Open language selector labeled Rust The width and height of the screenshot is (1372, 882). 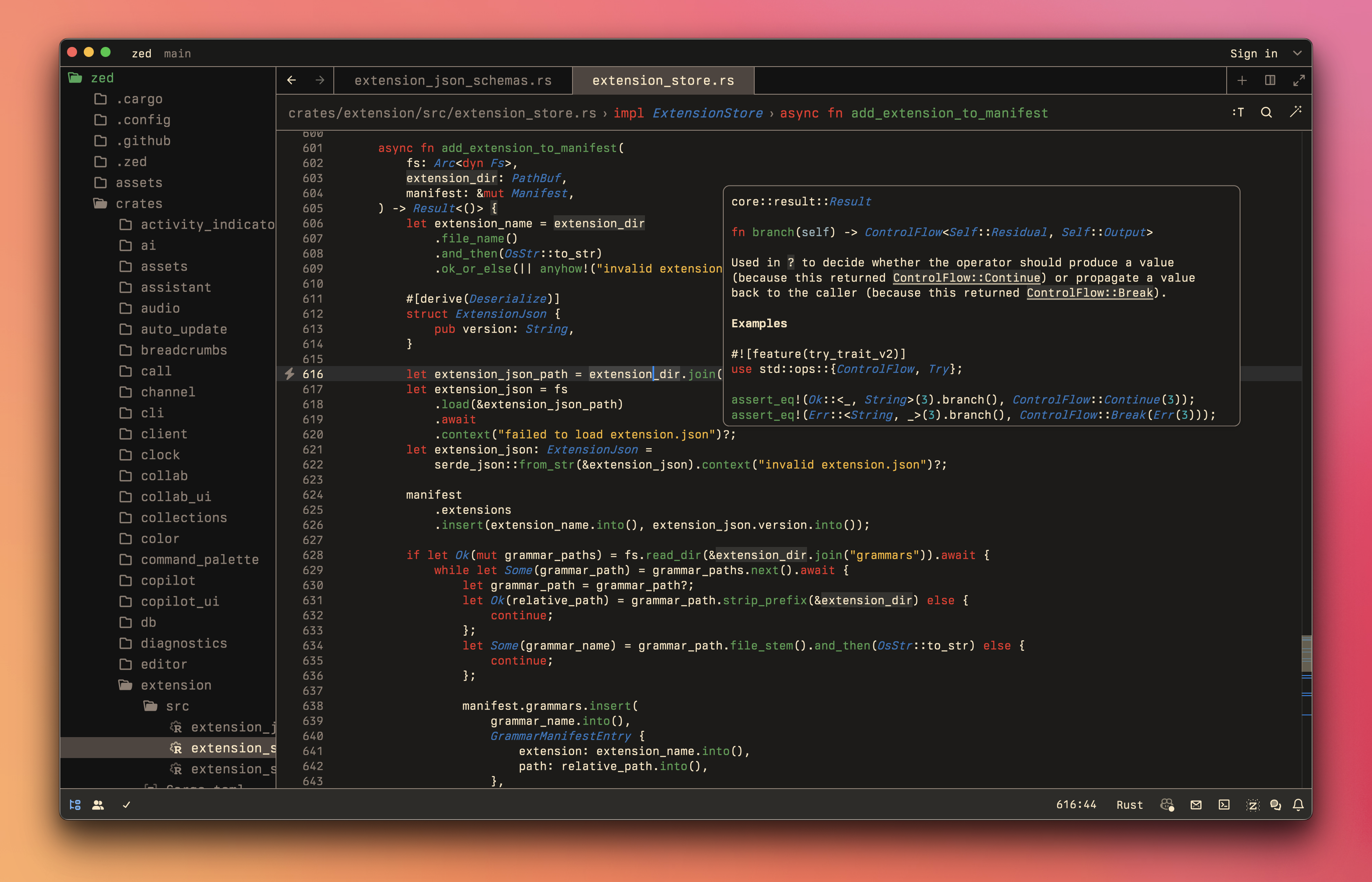1129,805
